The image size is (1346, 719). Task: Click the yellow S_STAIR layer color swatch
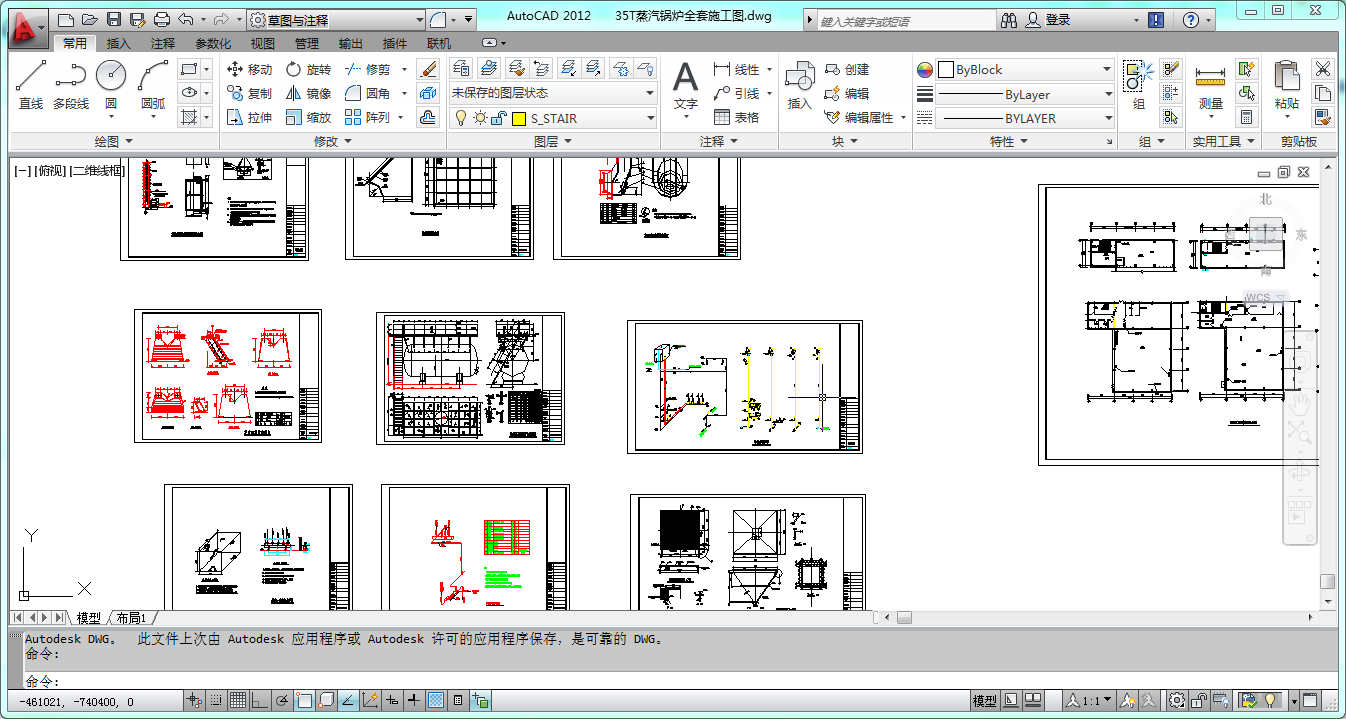click(519, 118)
